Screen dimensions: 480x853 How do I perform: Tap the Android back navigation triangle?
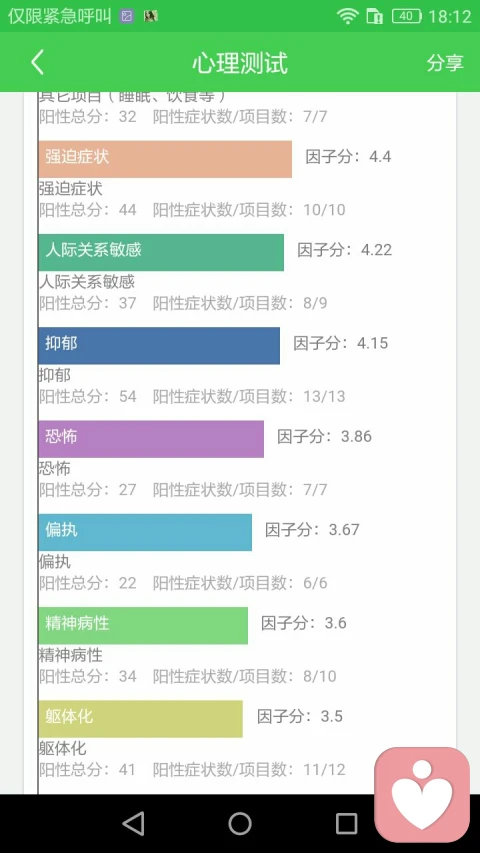134,824
